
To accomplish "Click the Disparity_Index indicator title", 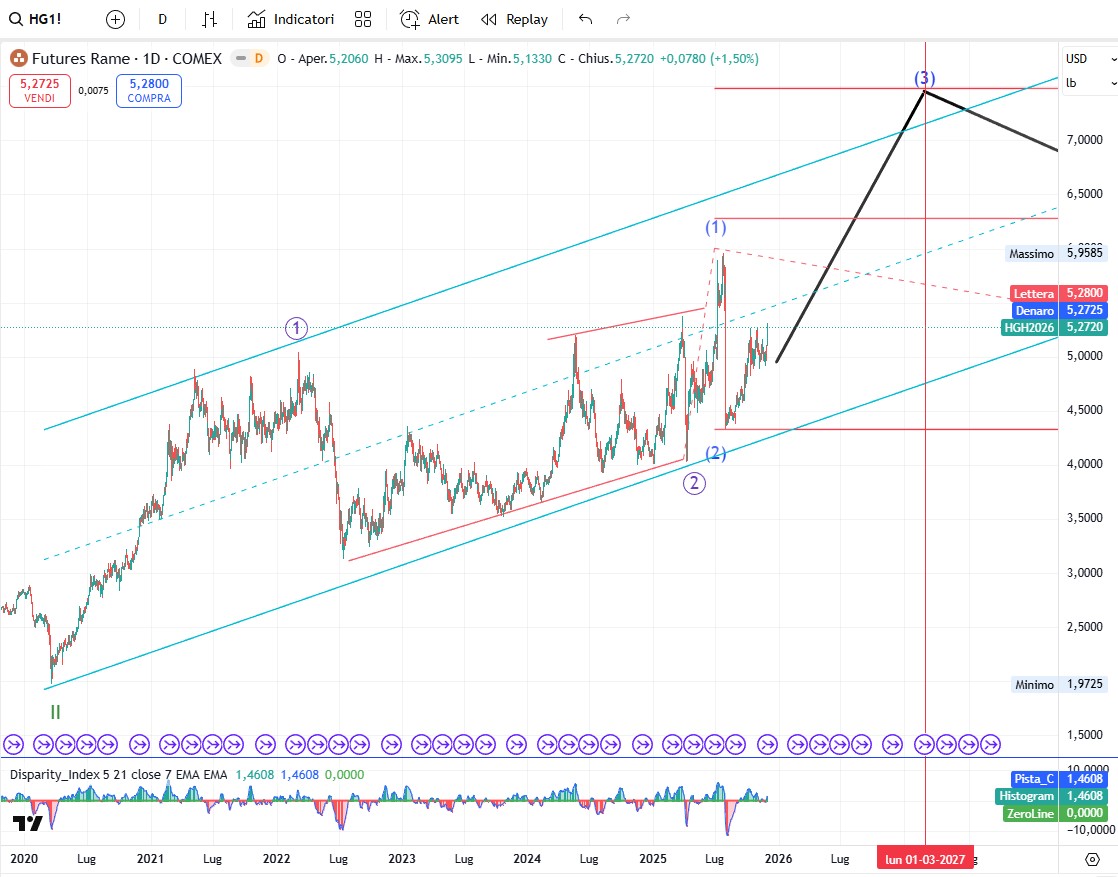I will click(x=118, y=774).
